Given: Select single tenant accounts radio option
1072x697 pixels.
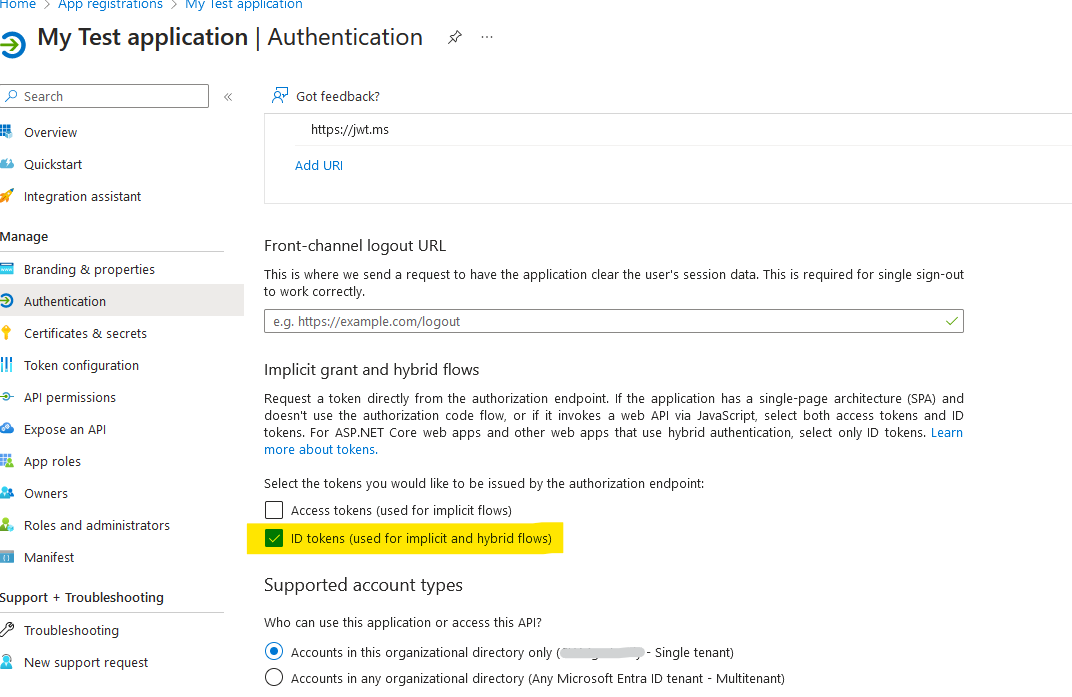Looking at the screenshot, I should pyautogui.click(x=273, y=651).
